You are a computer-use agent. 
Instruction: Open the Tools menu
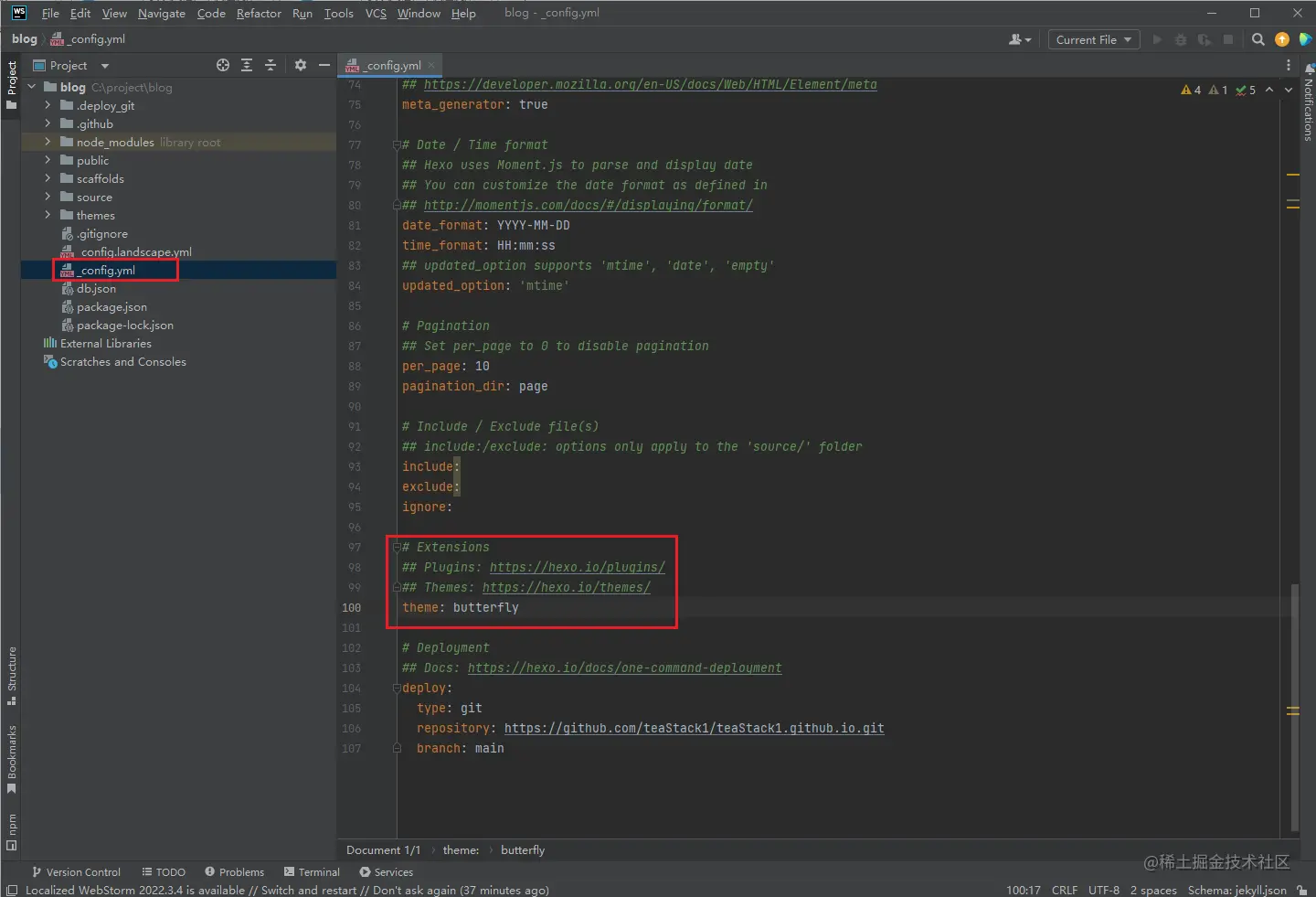(338, 13)
